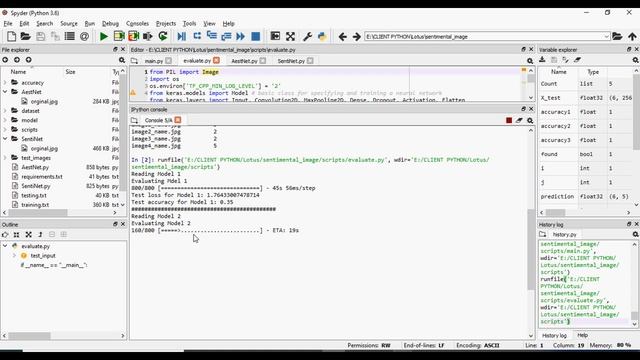
Task: Change to parent directory up arrow
Action: (632, 36)
